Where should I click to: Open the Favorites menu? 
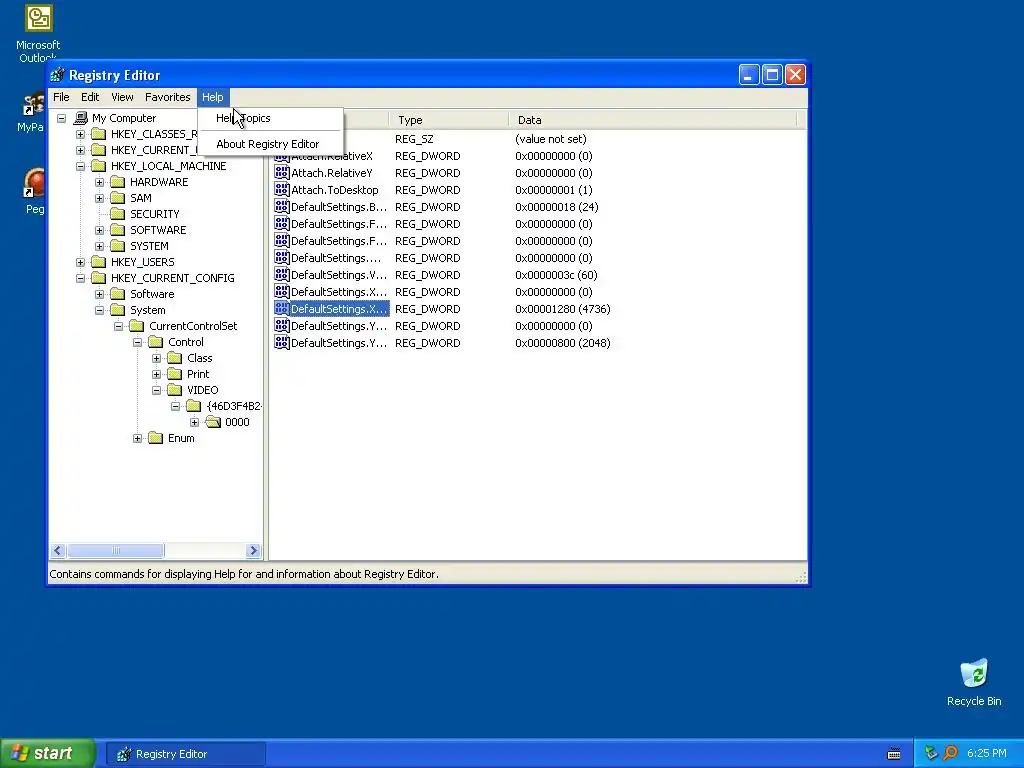tap(168, 97)
